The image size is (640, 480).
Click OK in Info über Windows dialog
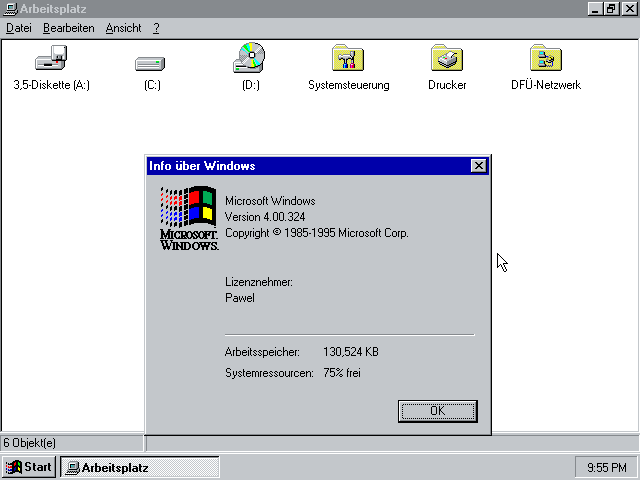[438, 411]
